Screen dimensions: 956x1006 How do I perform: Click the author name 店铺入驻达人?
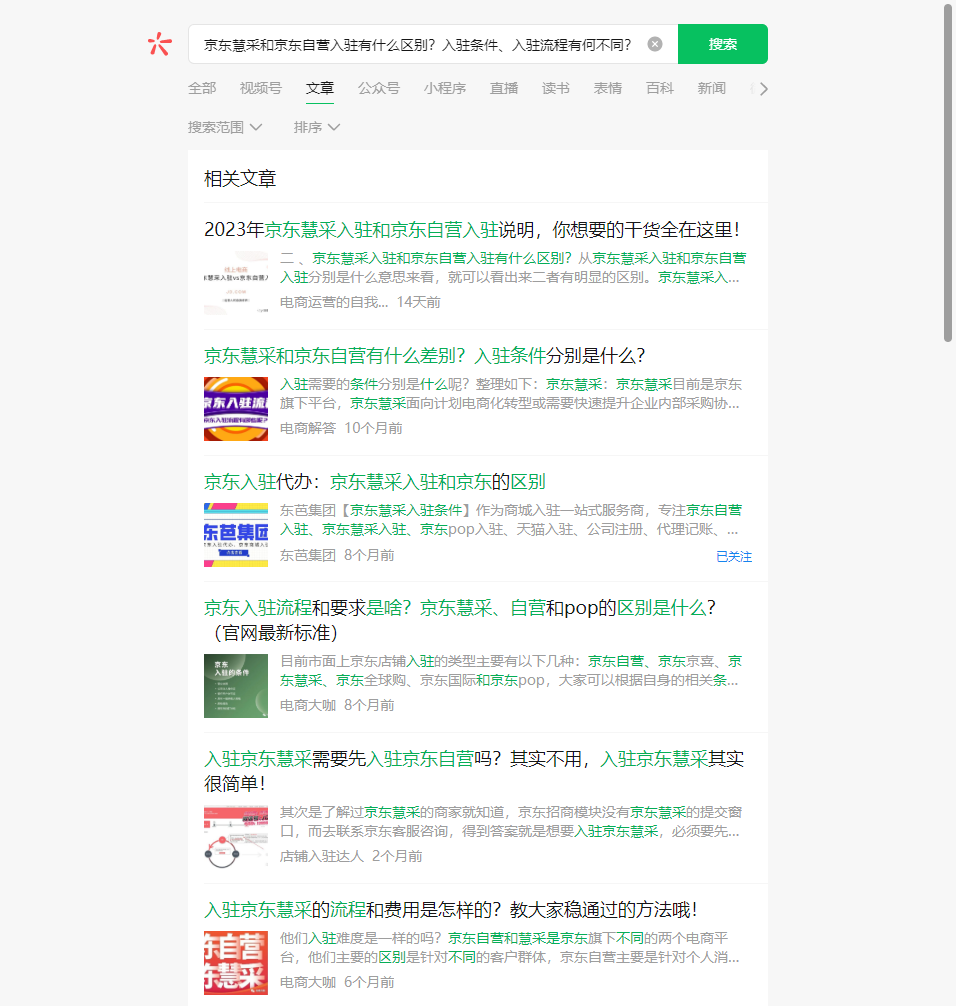[321, 856]
